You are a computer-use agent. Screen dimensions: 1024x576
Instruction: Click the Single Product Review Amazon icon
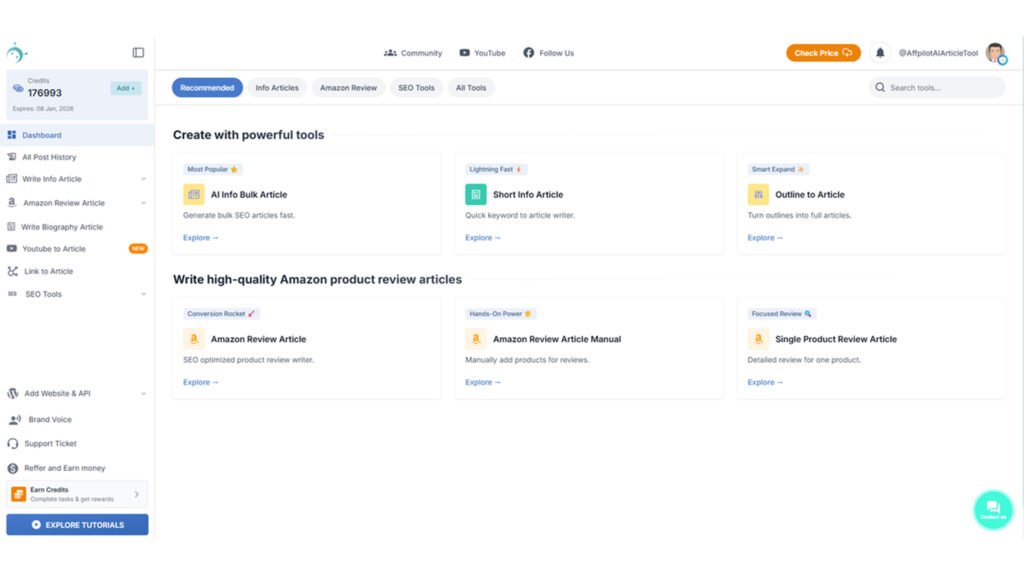click(758, 339)
